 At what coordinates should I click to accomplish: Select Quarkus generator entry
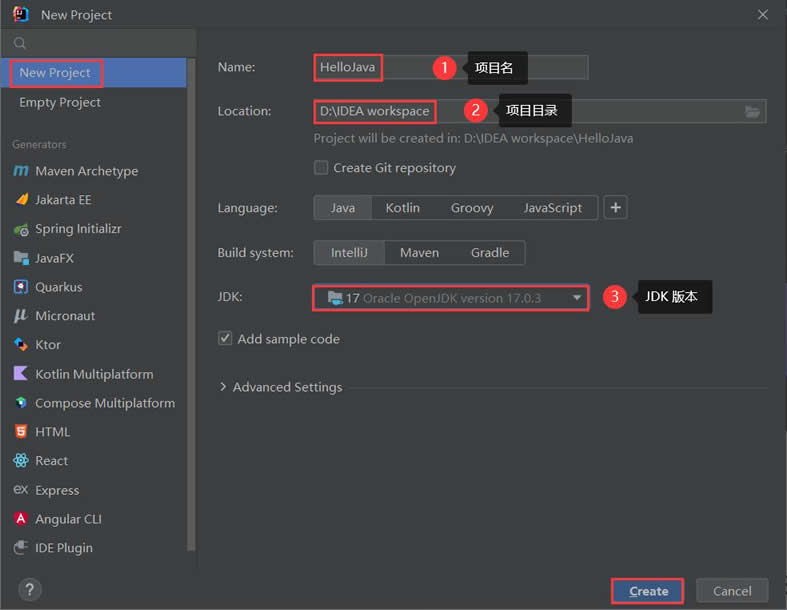(93, 287)
